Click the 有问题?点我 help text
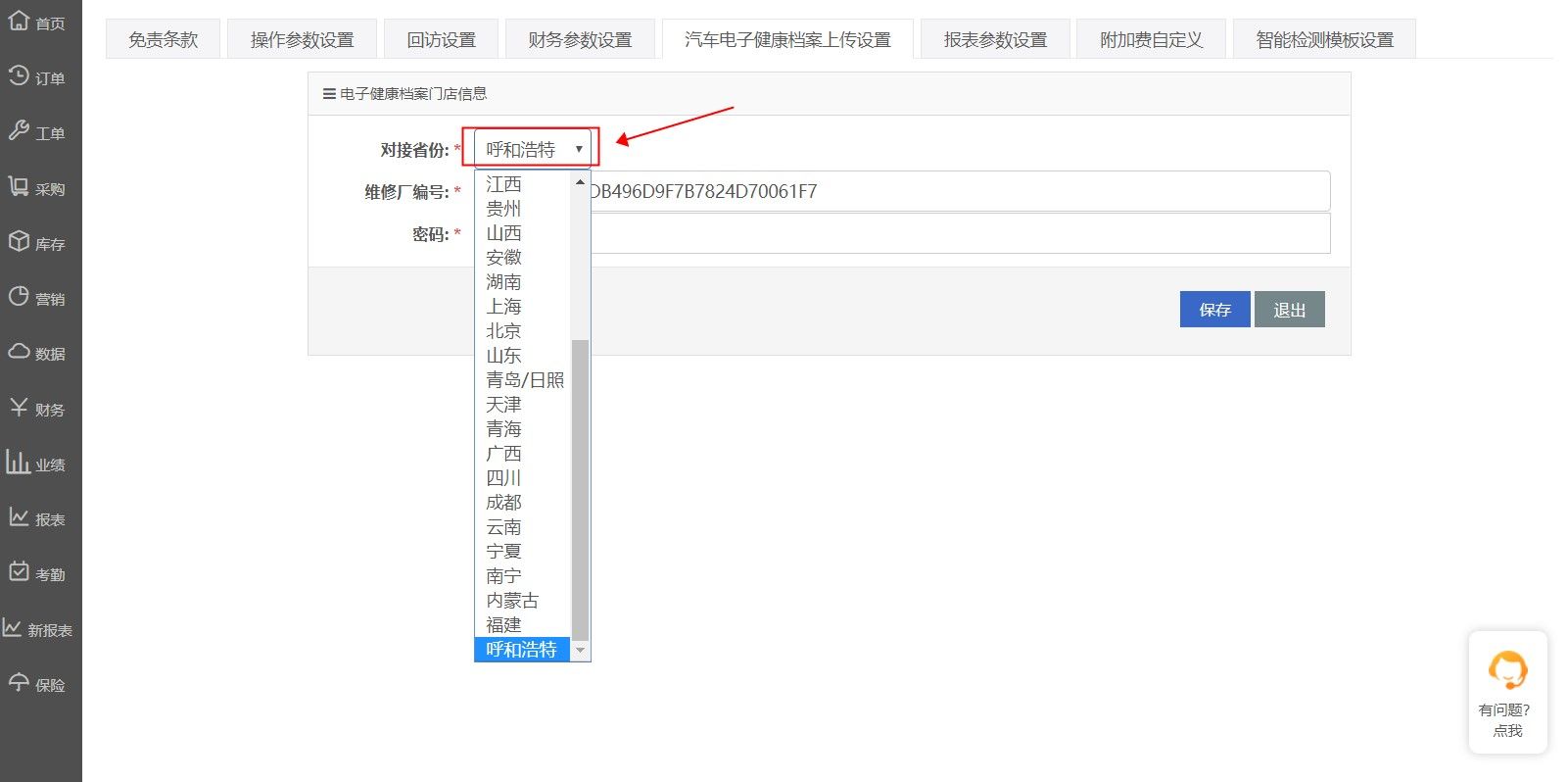Viewport: 1568px width, 782px height. pyautogui.click(x=1505, y=720)
